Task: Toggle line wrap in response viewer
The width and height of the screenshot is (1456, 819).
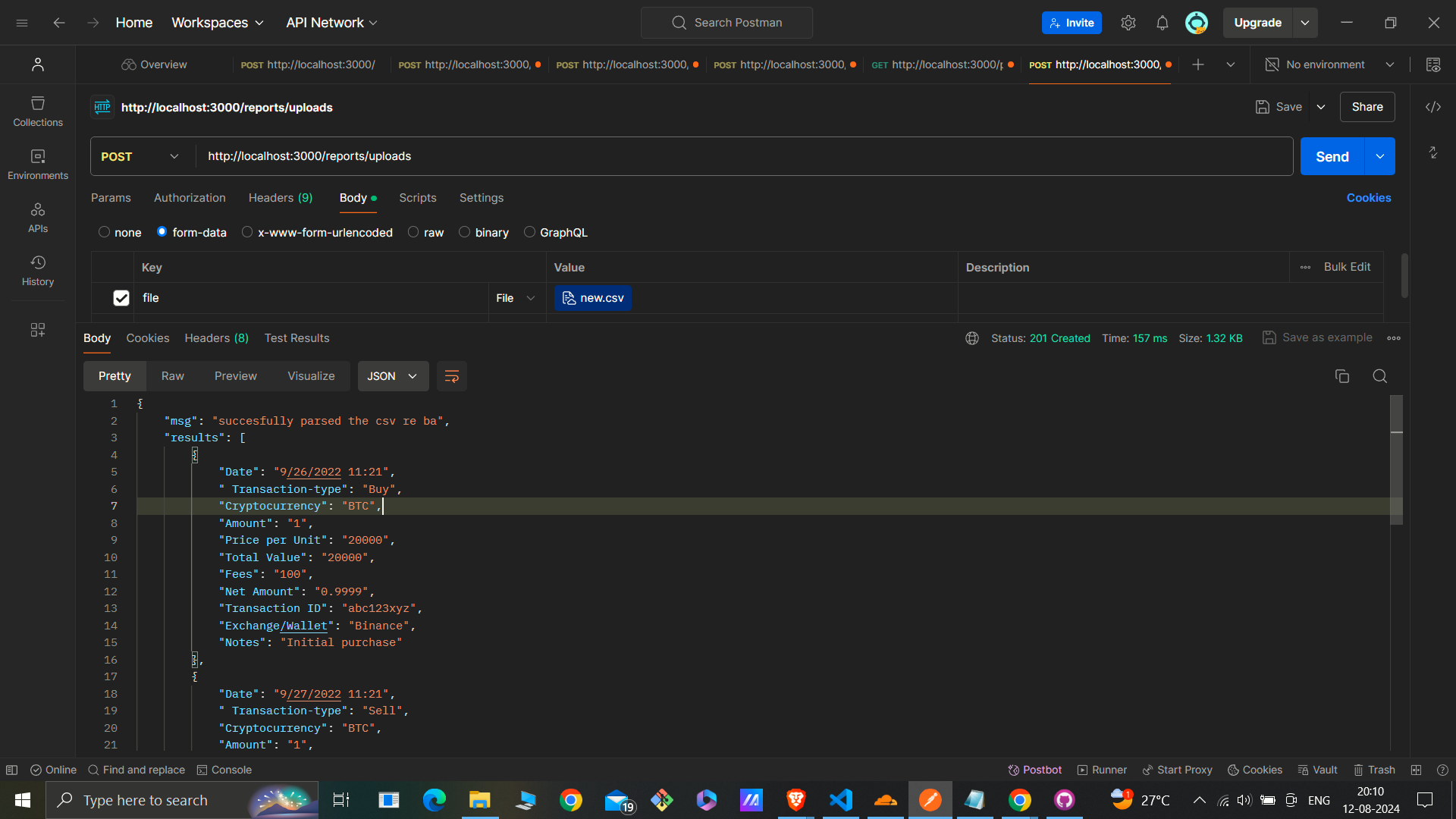Action: click(x=451, y=376)
